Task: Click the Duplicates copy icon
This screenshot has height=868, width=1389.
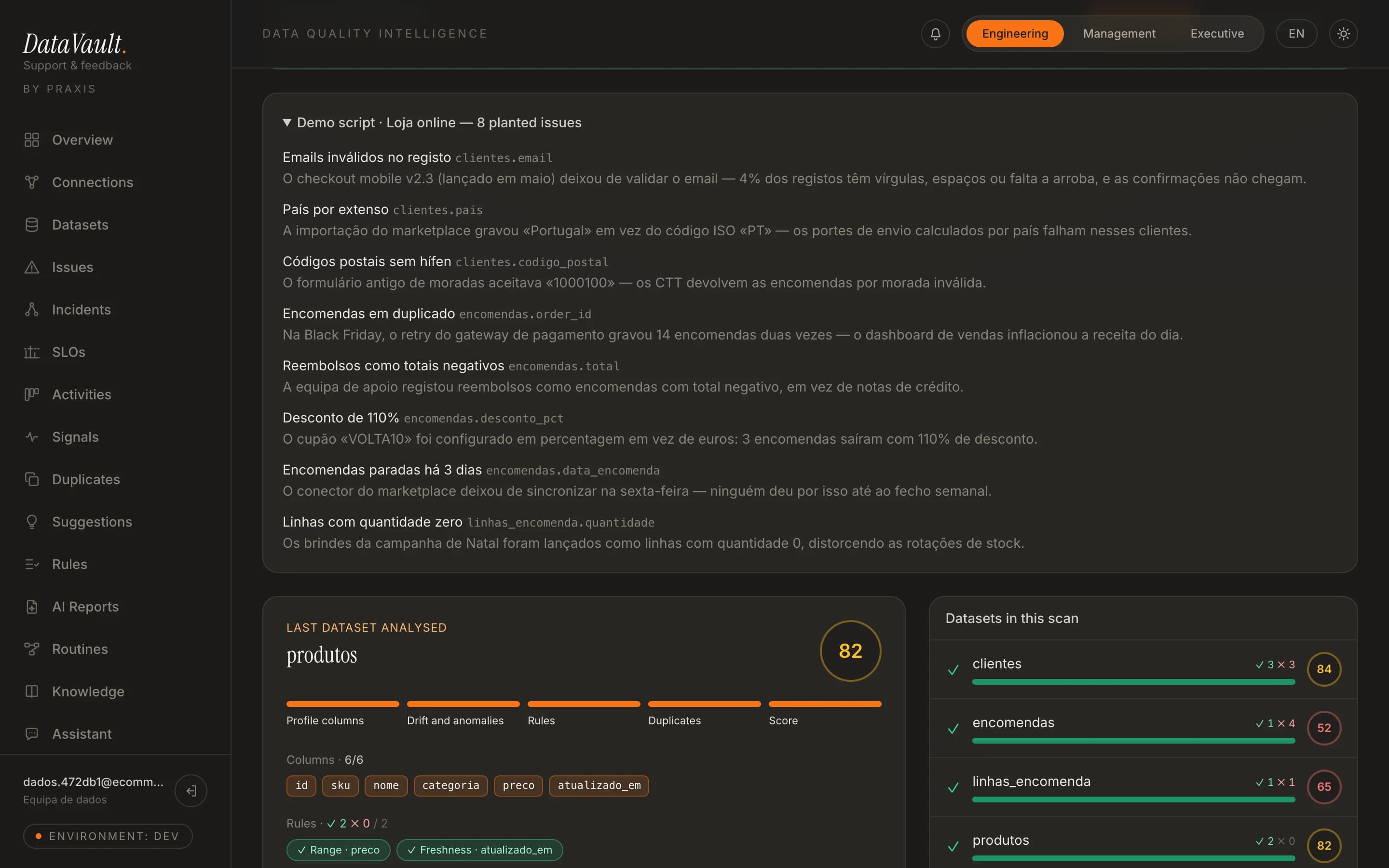Action: pyautogui.click(x=31, y=479)
